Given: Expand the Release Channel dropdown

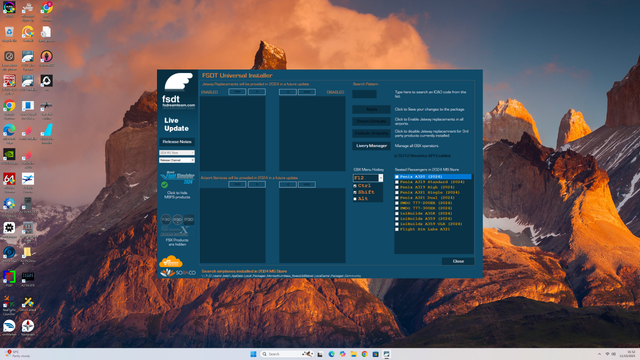Looking at the screenshot, I should tap(177, 160).
